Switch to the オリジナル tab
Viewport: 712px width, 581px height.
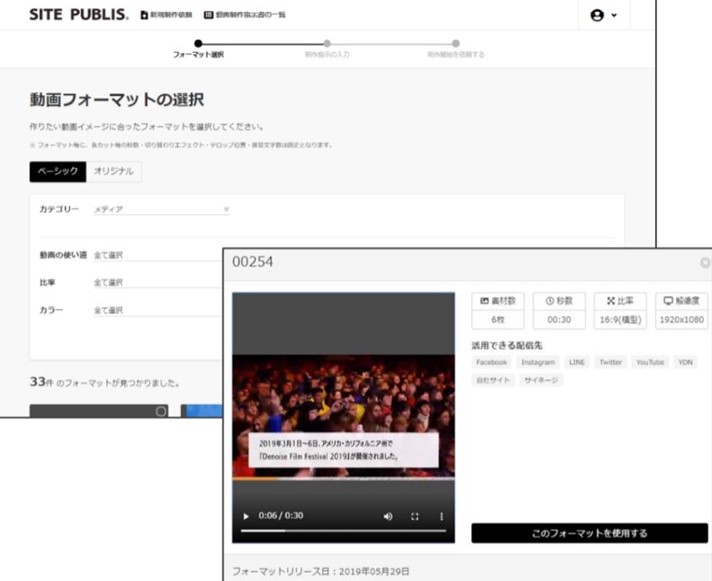[114, 171]
